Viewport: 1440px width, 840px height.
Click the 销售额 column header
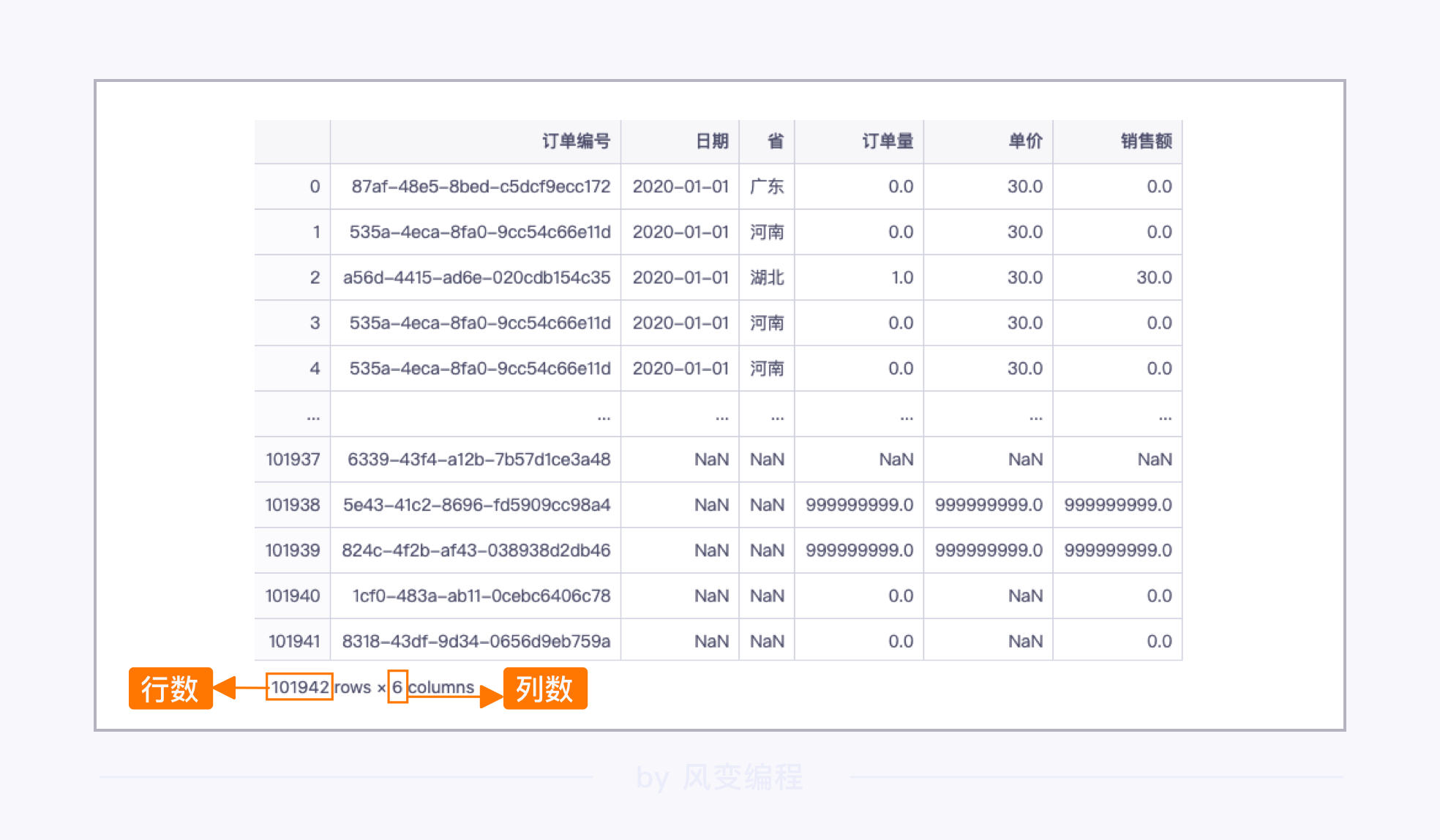tap(1146, 141)
